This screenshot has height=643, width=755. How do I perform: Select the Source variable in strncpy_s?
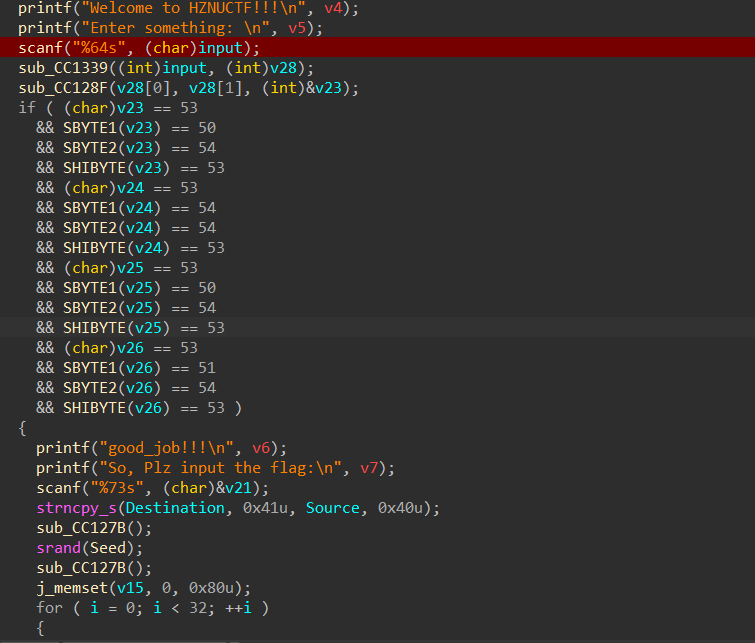[x=333, y=508]
